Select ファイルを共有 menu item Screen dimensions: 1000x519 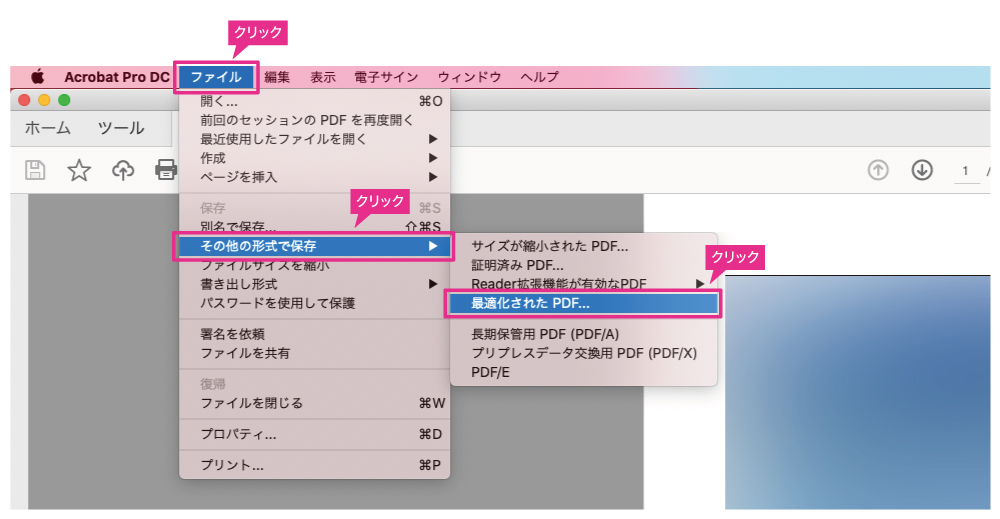coord(314,353)
